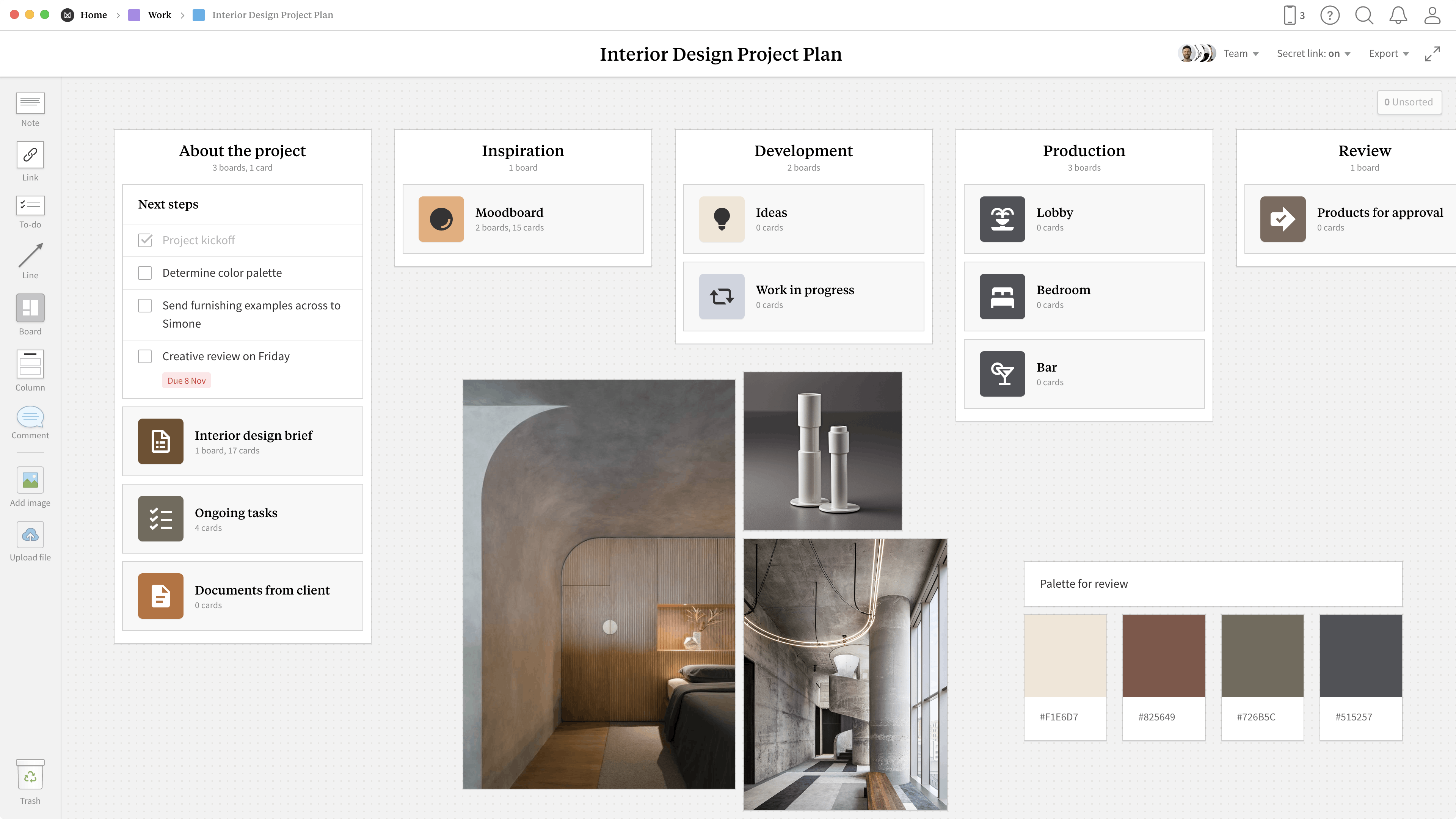
Task: Mark Determine color palette as done
Action: click(145, 273)
